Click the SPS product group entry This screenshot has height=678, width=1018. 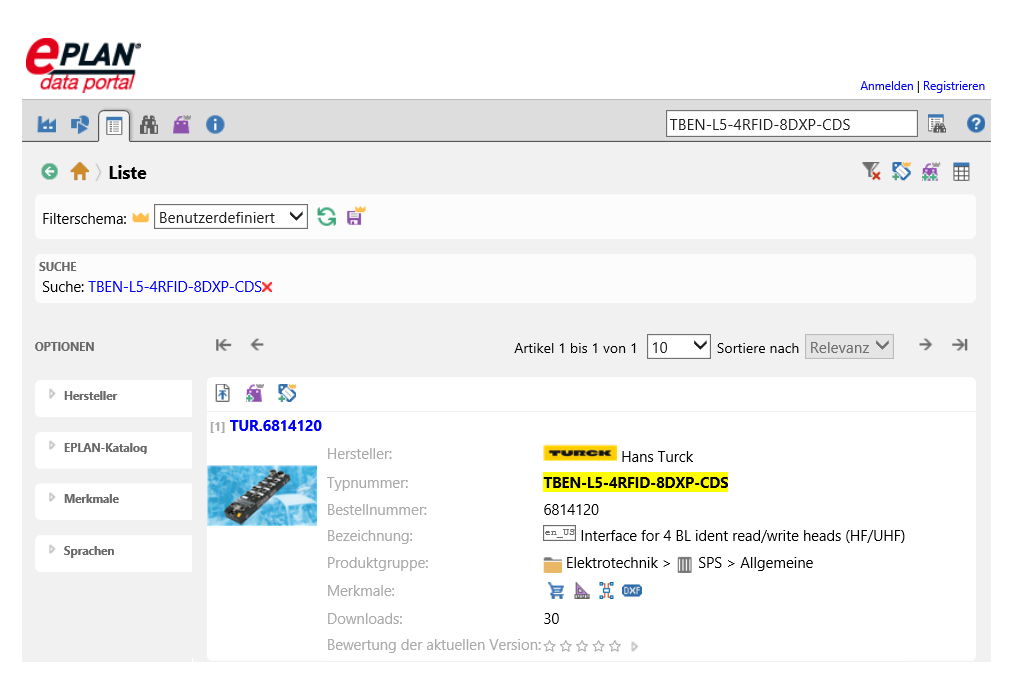[x=700, y=563]
